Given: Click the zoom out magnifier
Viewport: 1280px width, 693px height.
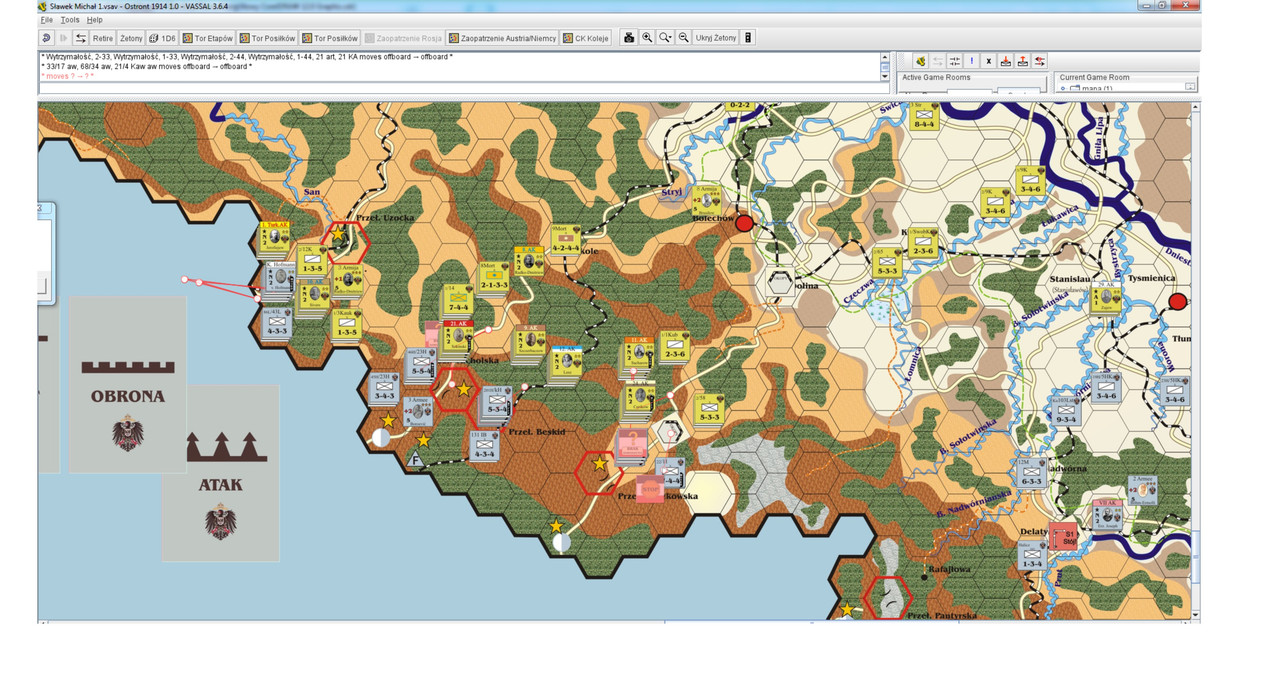Looking at the screenshot, I should 684,38.
